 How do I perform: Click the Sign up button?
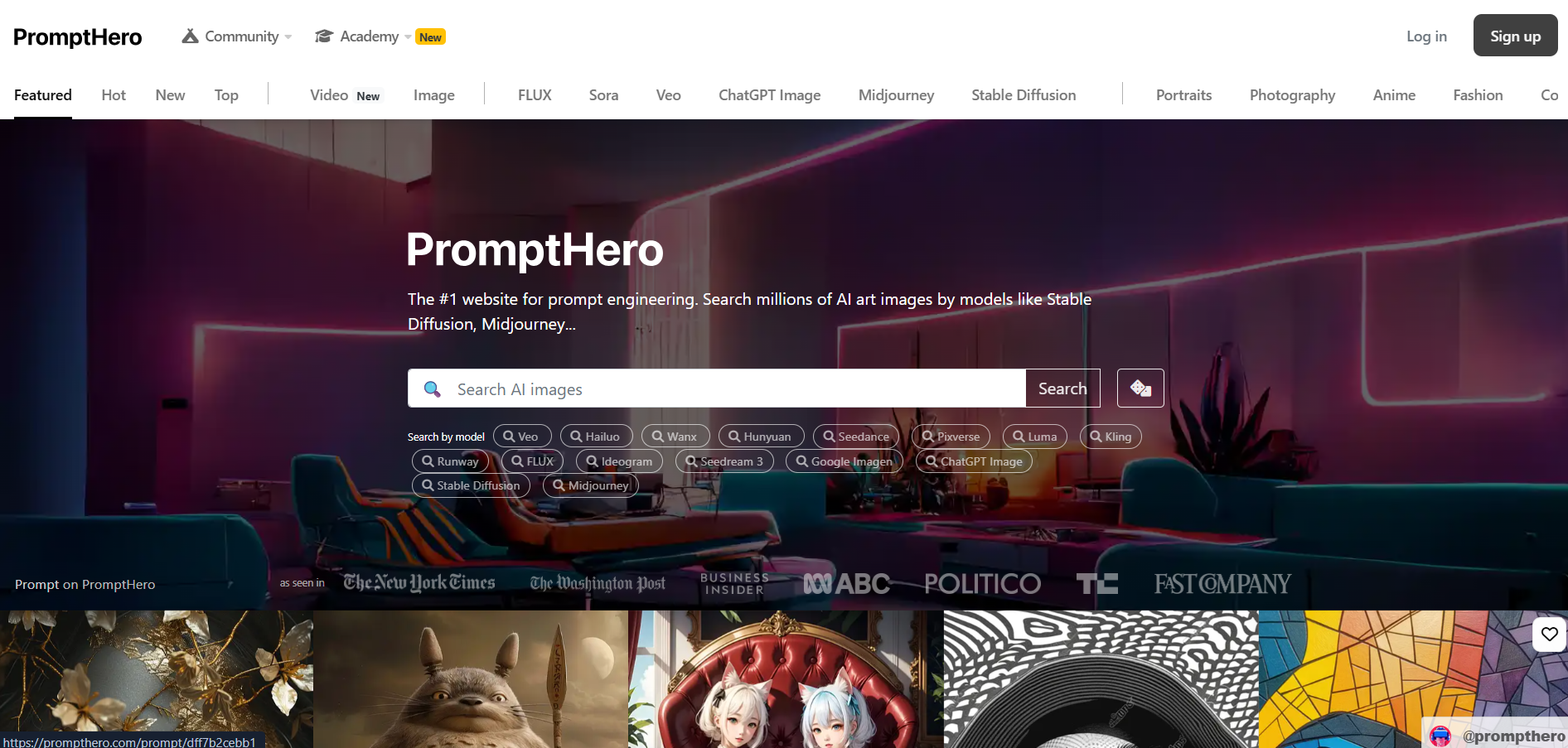click(x=1515, y=36)
